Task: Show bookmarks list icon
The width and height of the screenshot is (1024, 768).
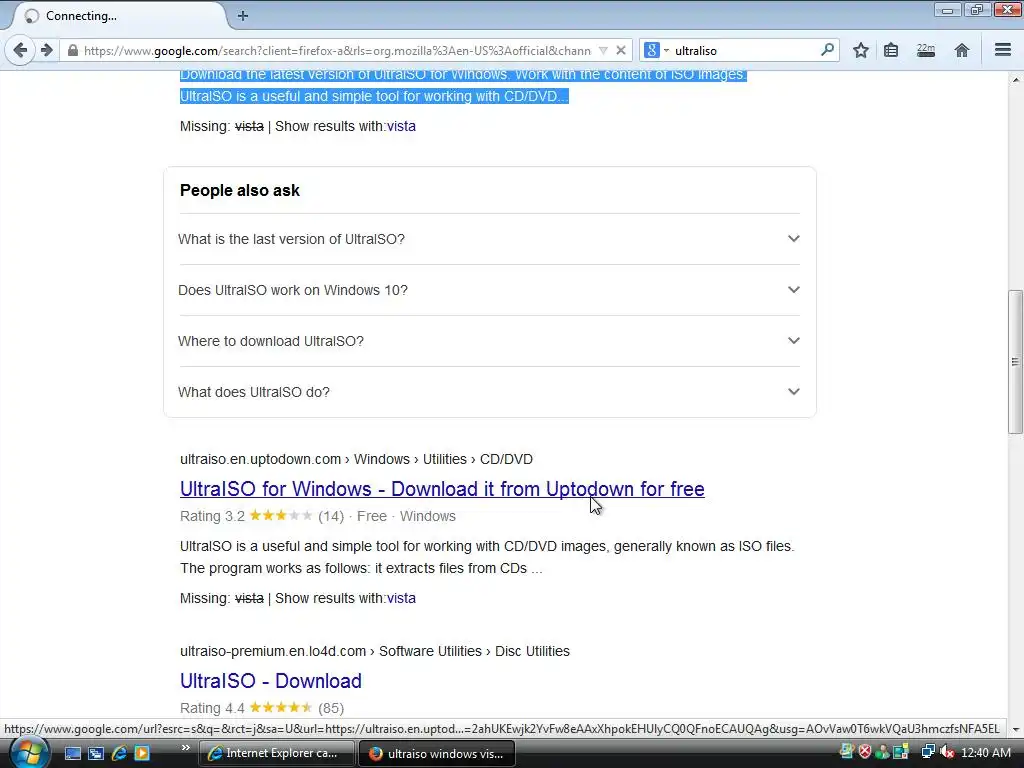Action: (x=891, y=50)
